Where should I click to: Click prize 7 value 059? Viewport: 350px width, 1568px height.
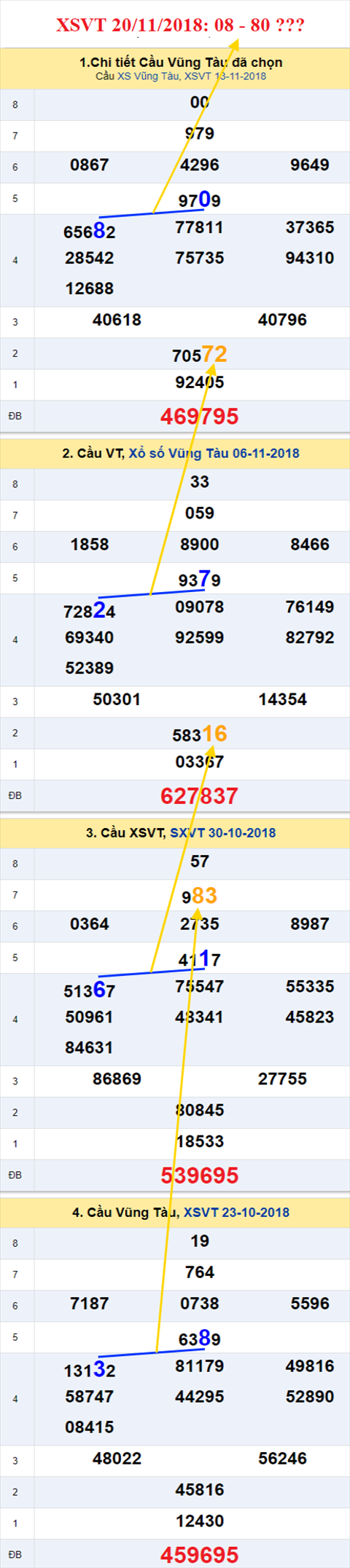pyautogui.click(x=199, y=513)
